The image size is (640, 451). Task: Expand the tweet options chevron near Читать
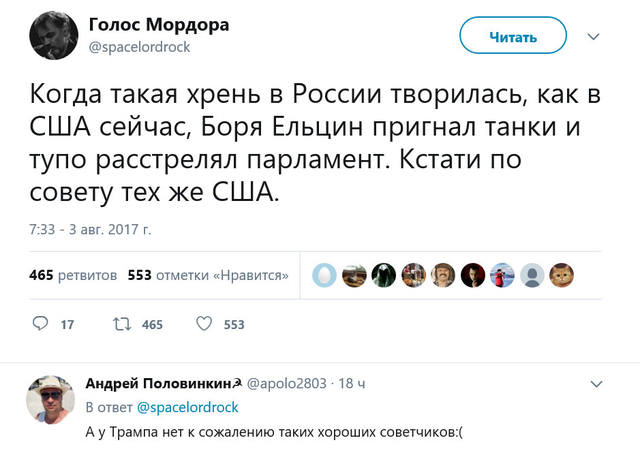(x=593, y=36)
